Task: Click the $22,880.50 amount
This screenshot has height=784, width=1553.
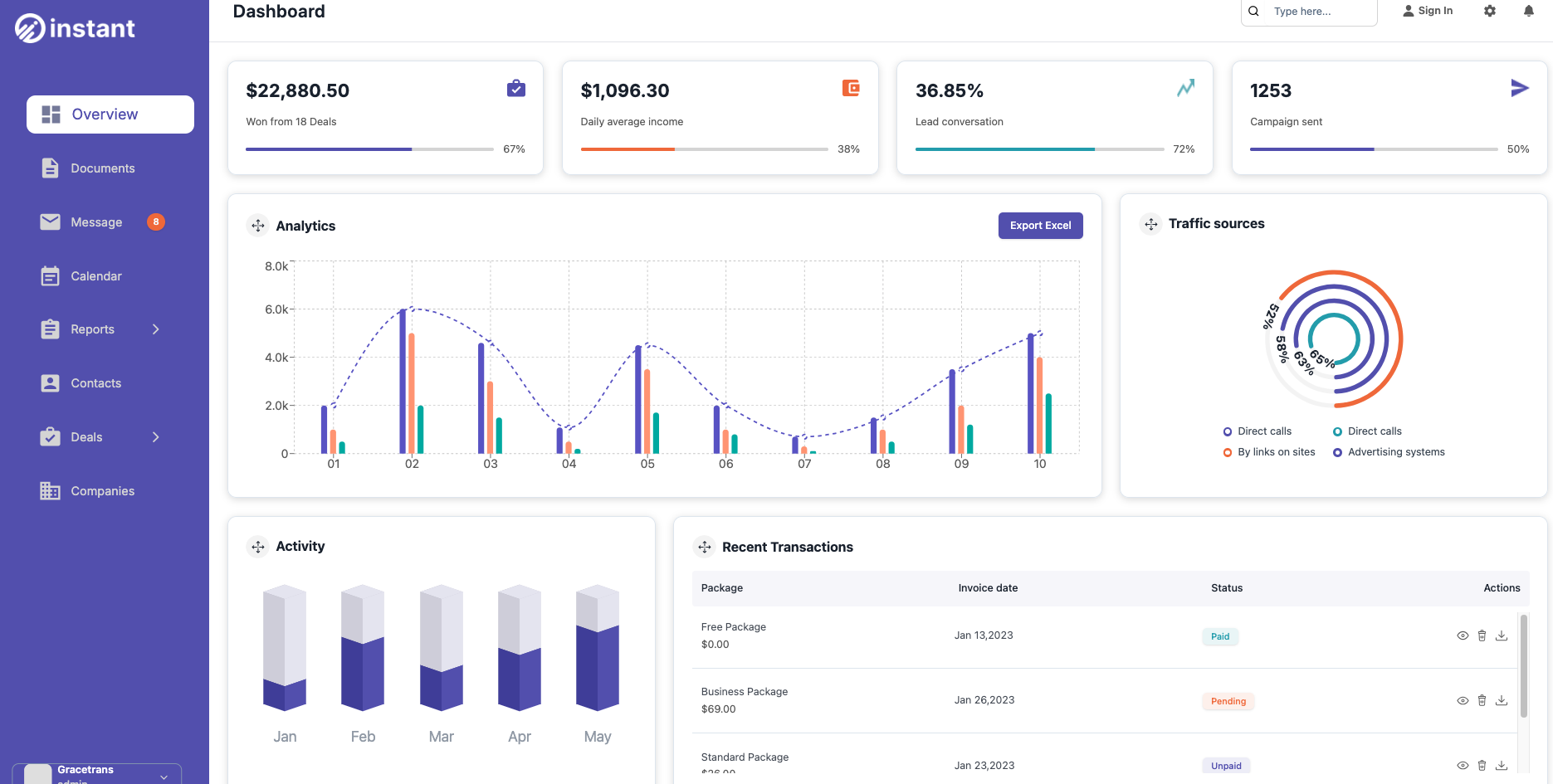Action: point(298,90)
